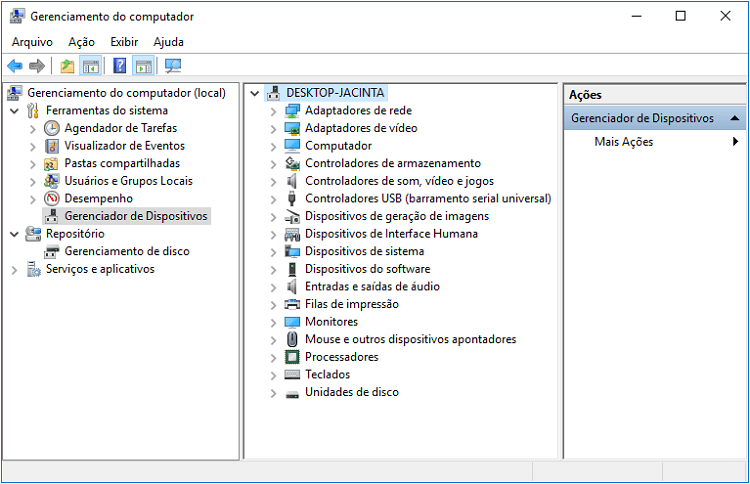This screenshot has width=750, height=484.
Task: Maximize the Gerenciamento do computador window
Action: 680,16
